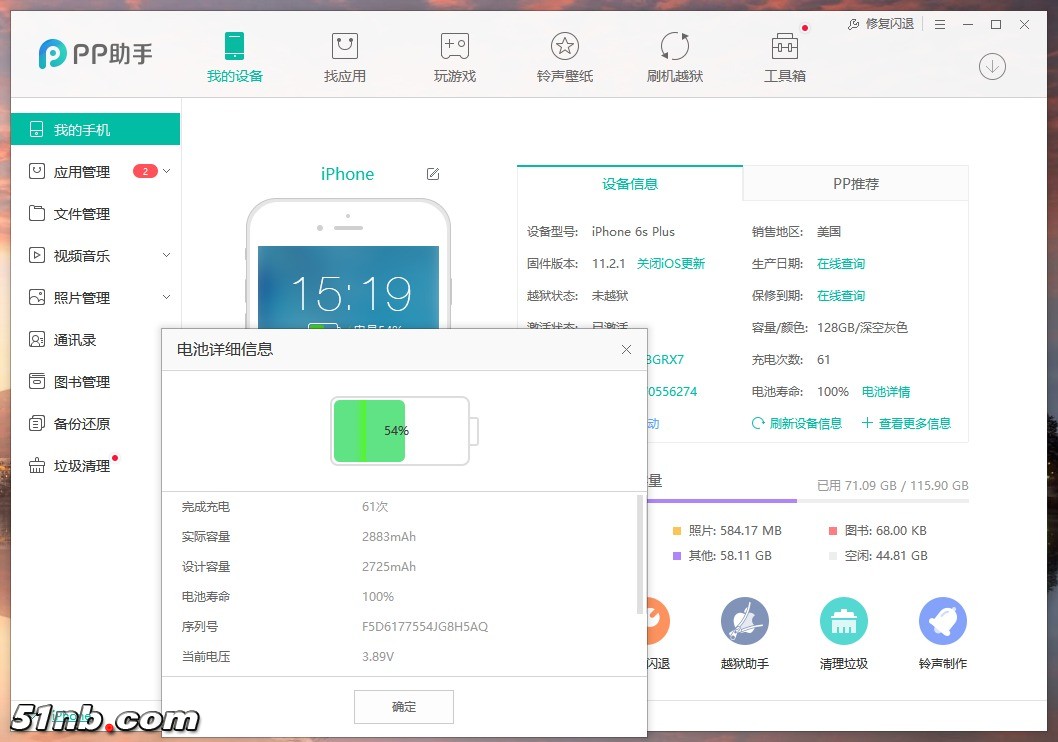Switch to the PP推荐 tab

point(855,184)
